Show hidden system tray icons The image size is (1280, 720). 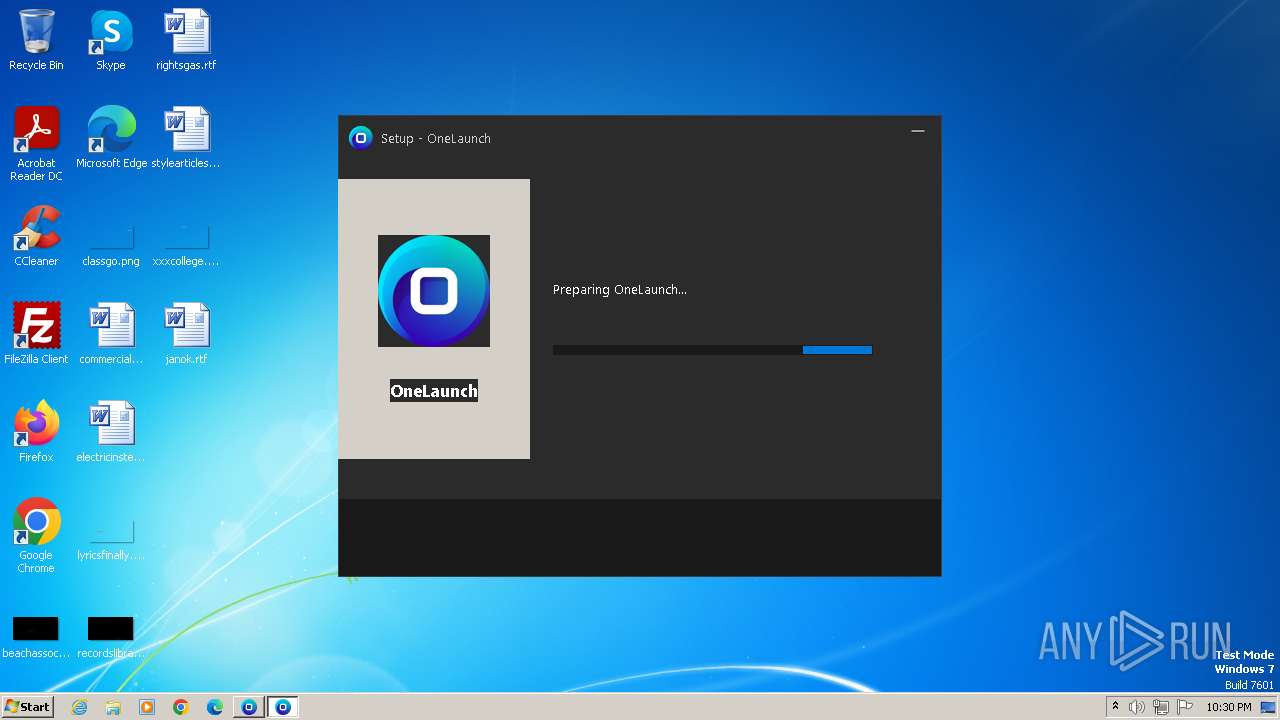tap(1115, 707)
